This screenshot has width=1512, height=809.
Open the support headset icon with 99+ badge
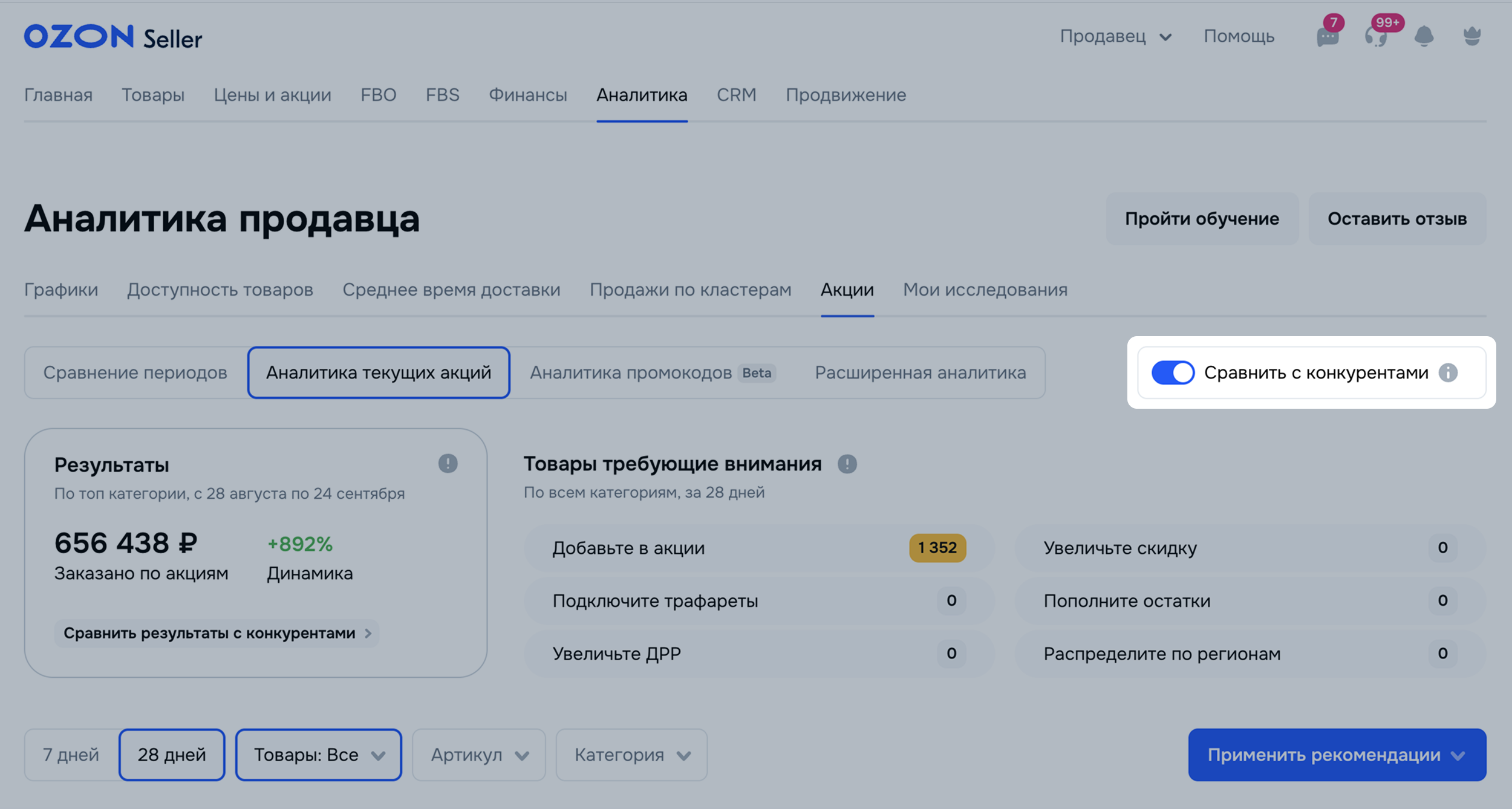(1376, 37)
